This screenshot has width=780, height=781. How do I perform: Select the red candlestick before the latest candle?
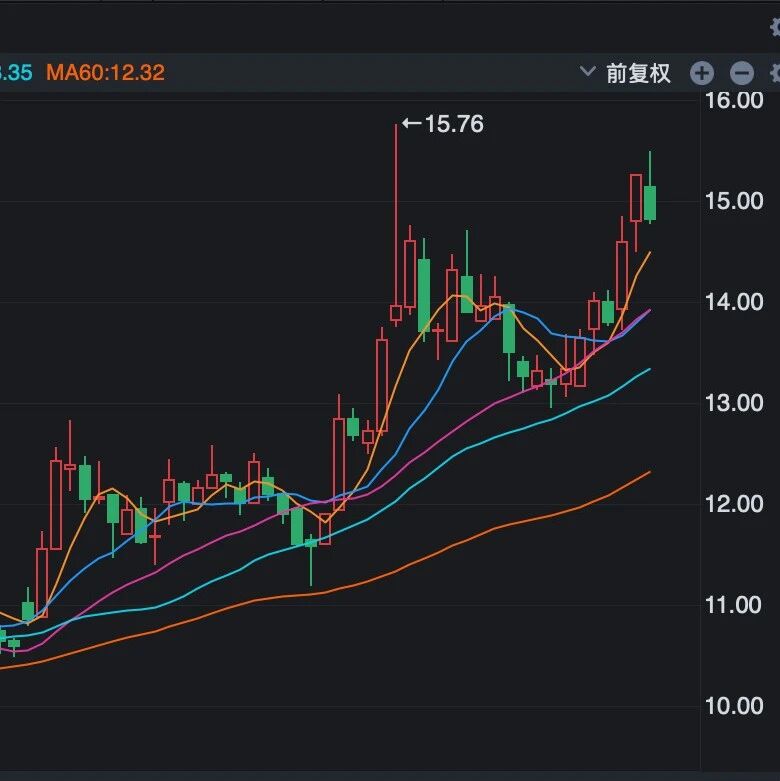click(x=636, y=198)
